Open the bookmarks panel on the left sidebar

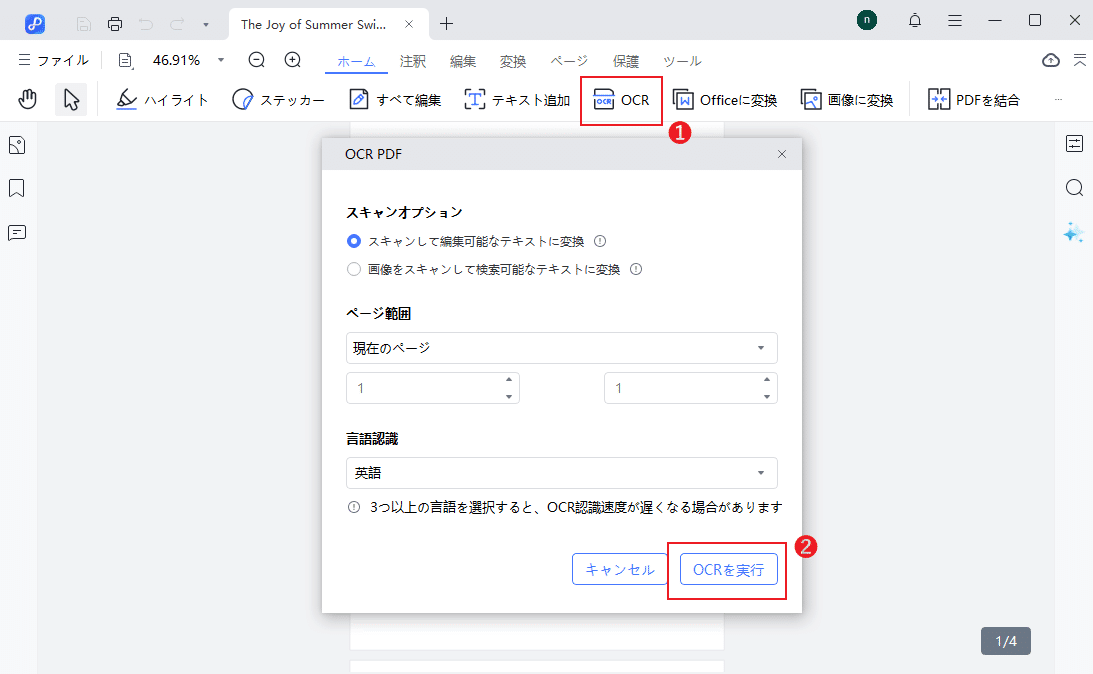(17, 188)
